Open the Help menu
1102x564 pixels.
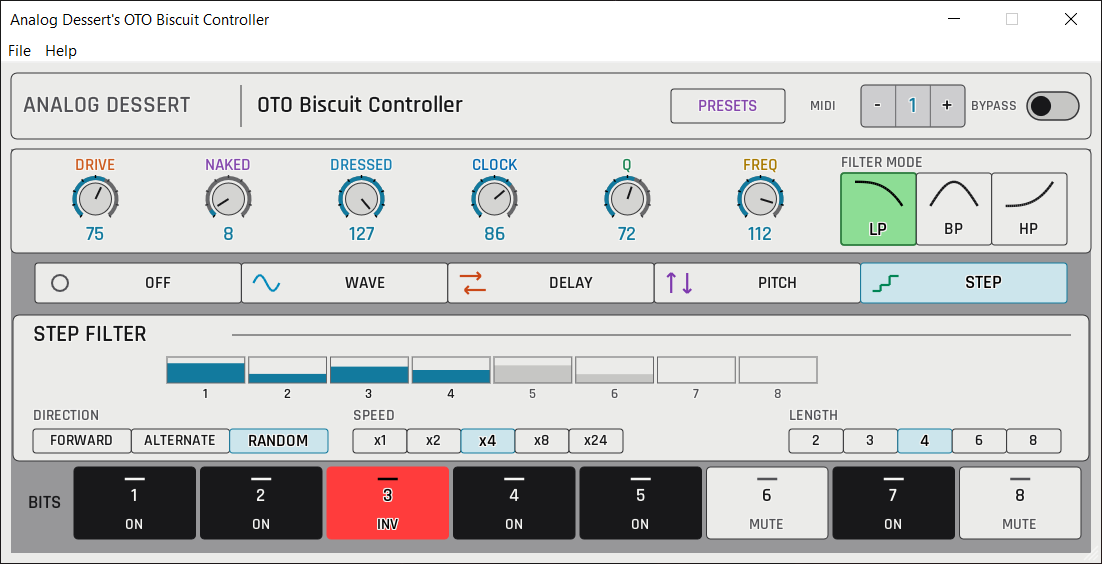(61, 51)
